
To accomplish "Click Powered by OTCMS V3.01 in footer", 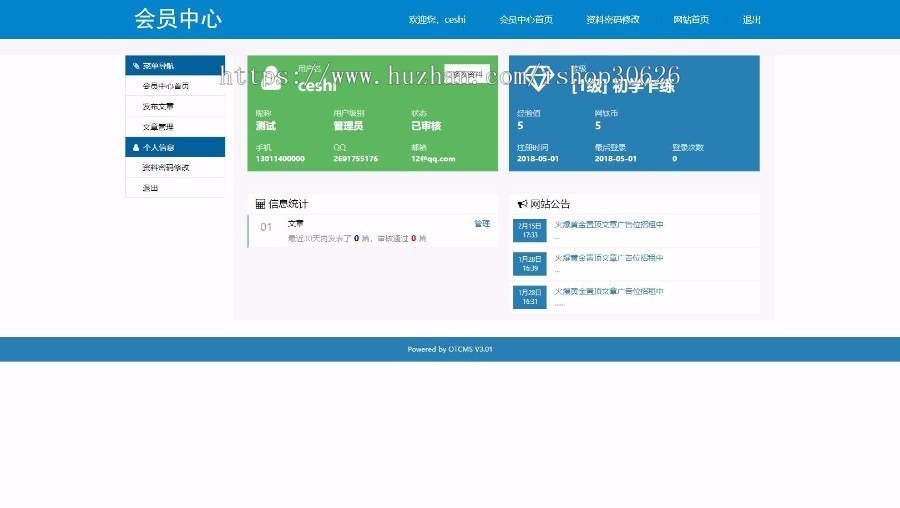I will coord(450,349).
